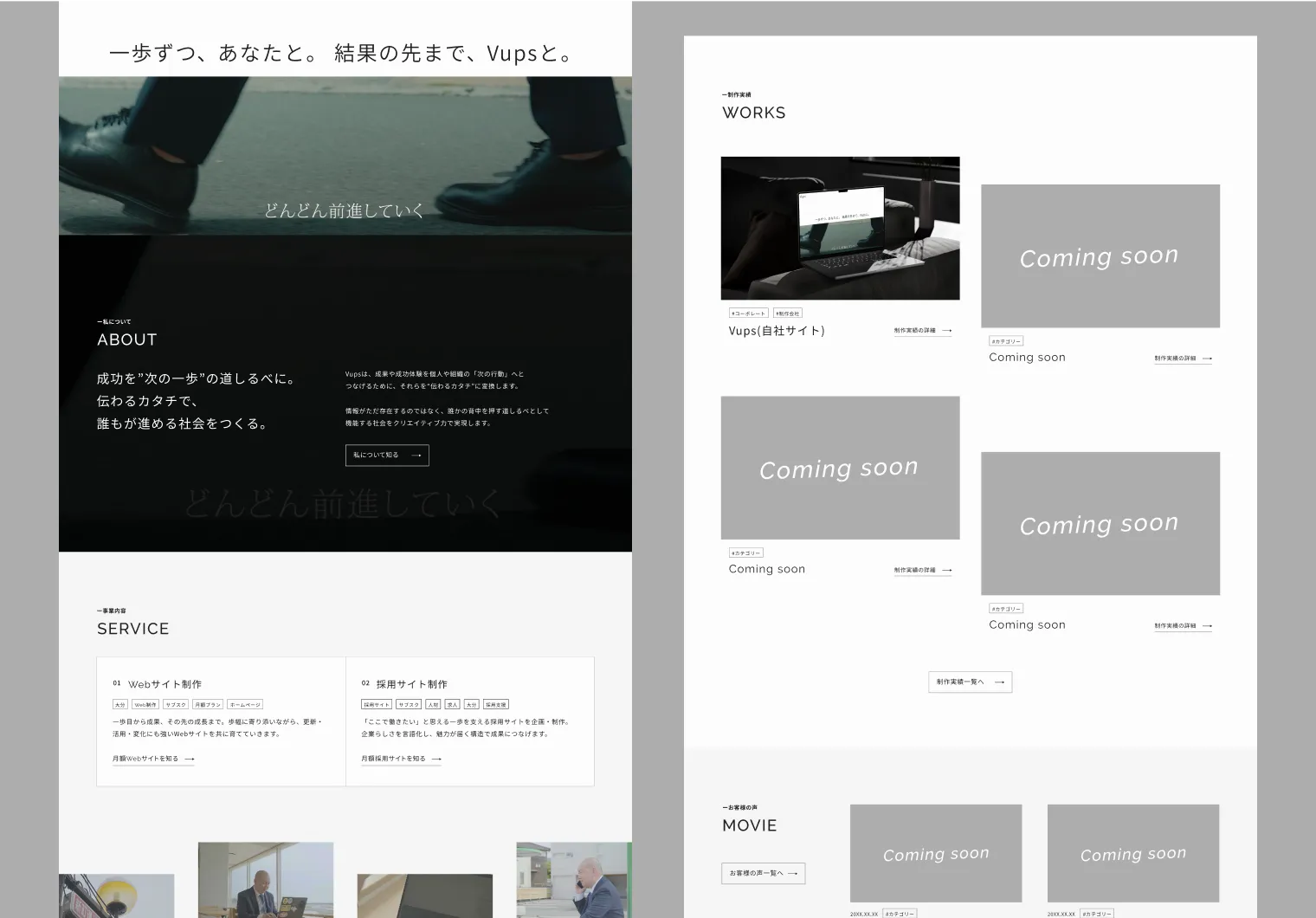Image resolution: width=1316 pixels, height=918 pixels.
Task: Click the お客様の声一覧へ button
Action: coord(756,873)
